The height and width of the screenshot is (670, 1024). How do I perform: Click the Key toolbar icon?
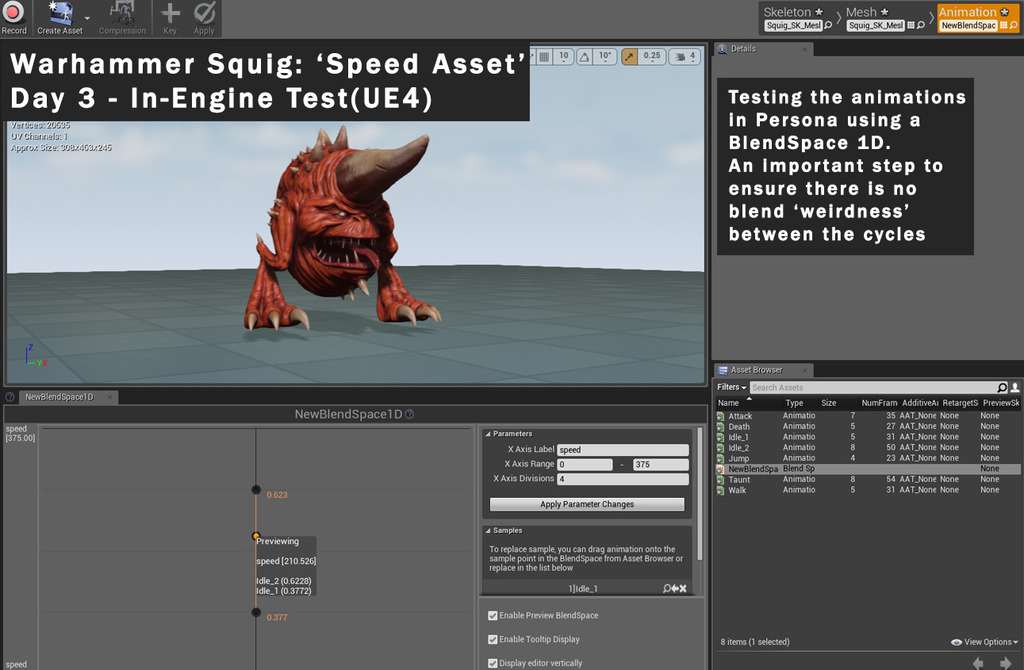pos(170,18)
